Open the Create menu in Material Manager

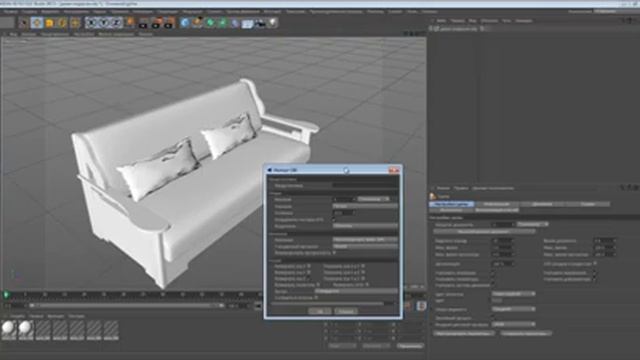17,316
